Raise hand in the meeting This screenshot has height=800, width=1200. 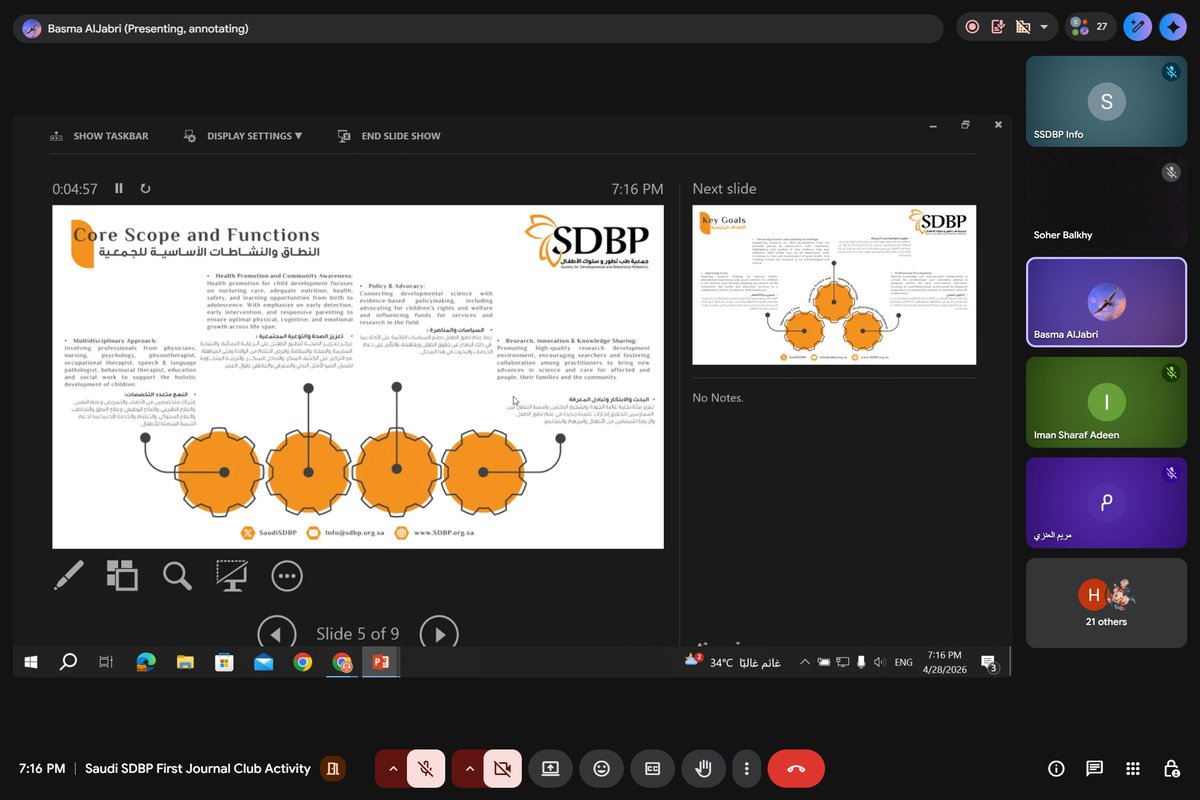[704, 768]
